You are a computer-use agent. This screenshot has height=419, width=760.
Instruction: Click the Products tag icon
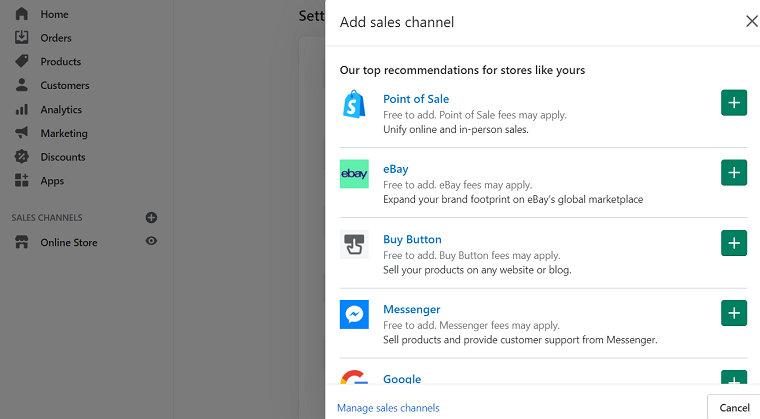[21, 61]
